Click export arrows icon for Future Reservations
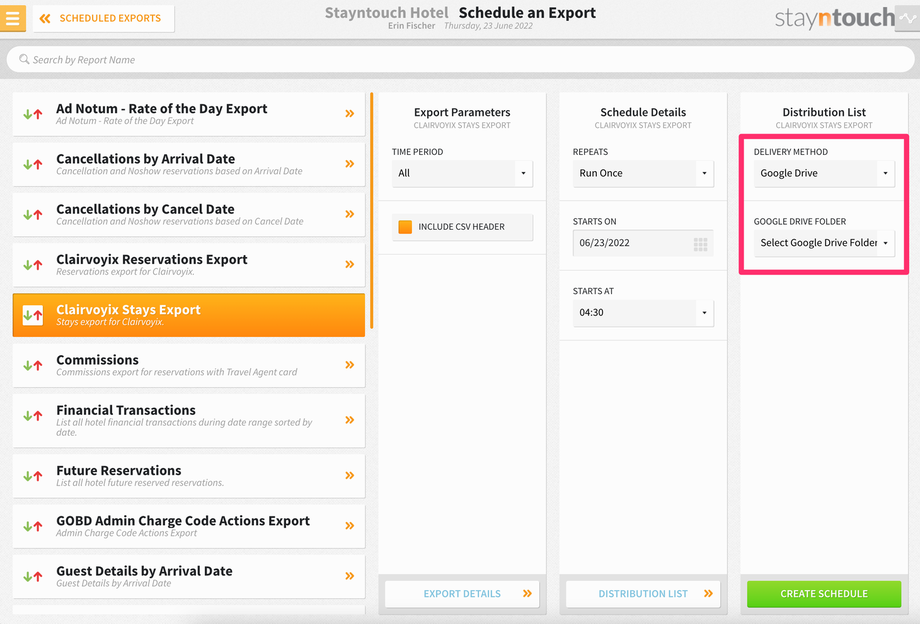 click(x=33, y=476)
